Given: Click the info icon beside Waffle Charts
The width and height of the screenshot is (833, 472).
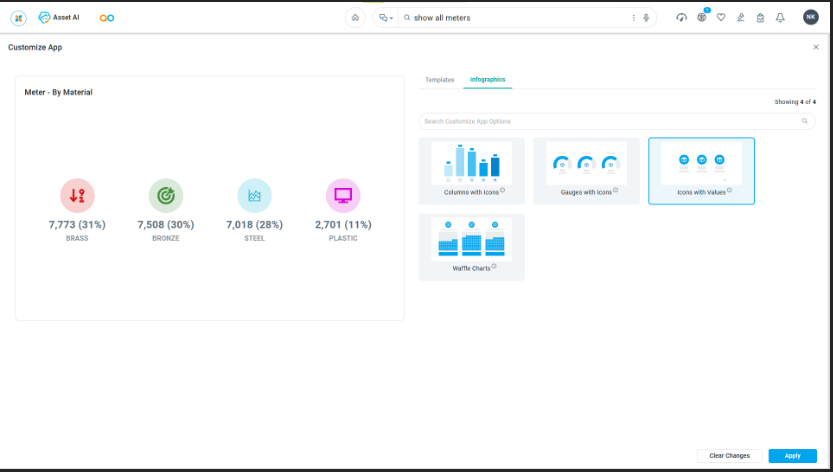Looking at the screenshot, I should (494, 267).
